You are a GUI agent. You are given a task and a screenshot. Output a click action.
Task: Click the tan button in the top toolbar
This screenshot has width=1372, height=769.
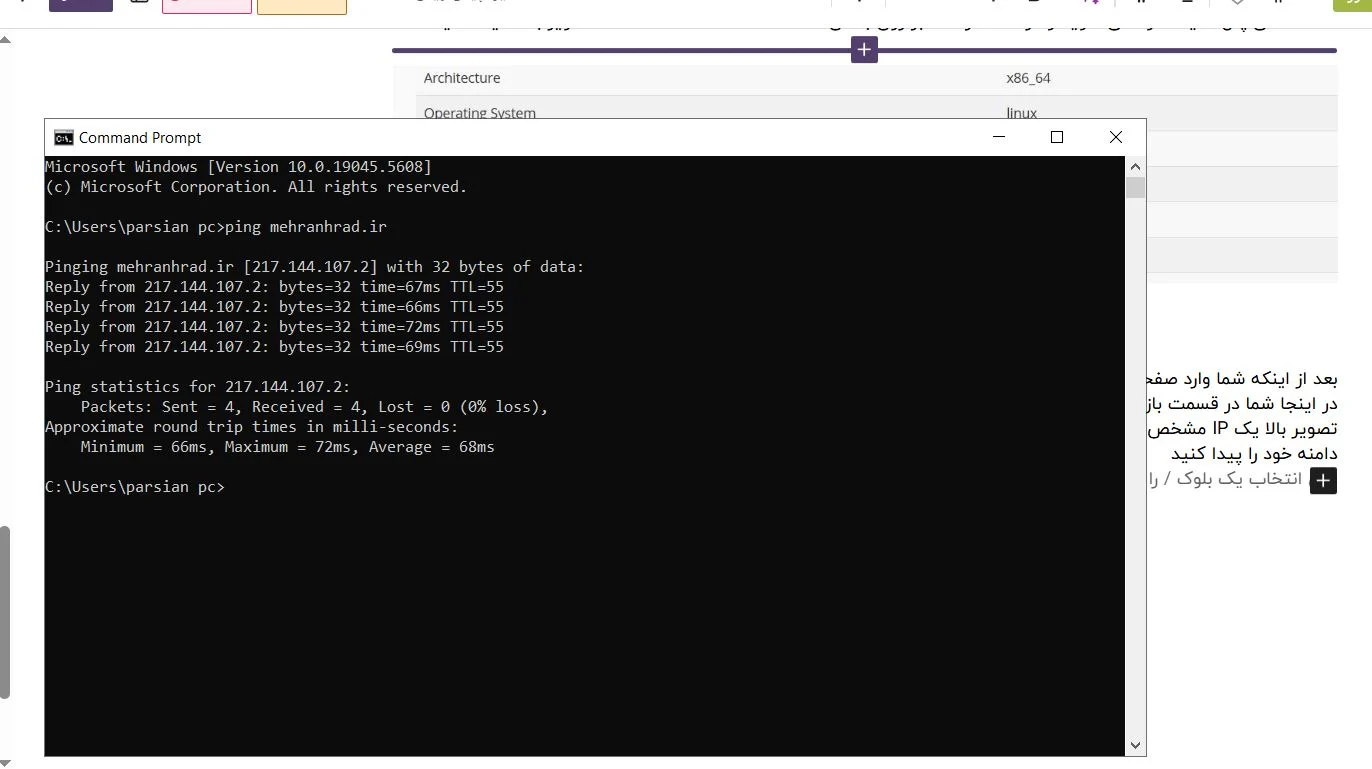(x=301, y=4)
